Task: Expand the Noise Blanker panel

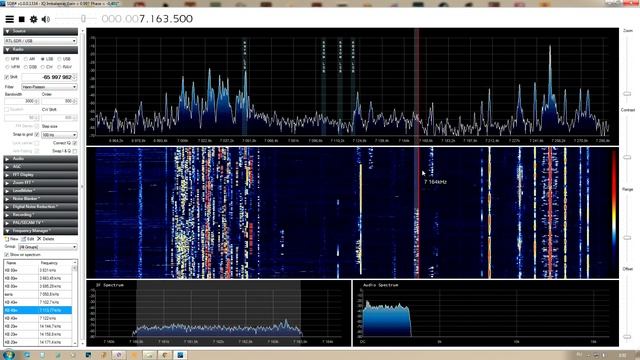Action: pos(40,199)
